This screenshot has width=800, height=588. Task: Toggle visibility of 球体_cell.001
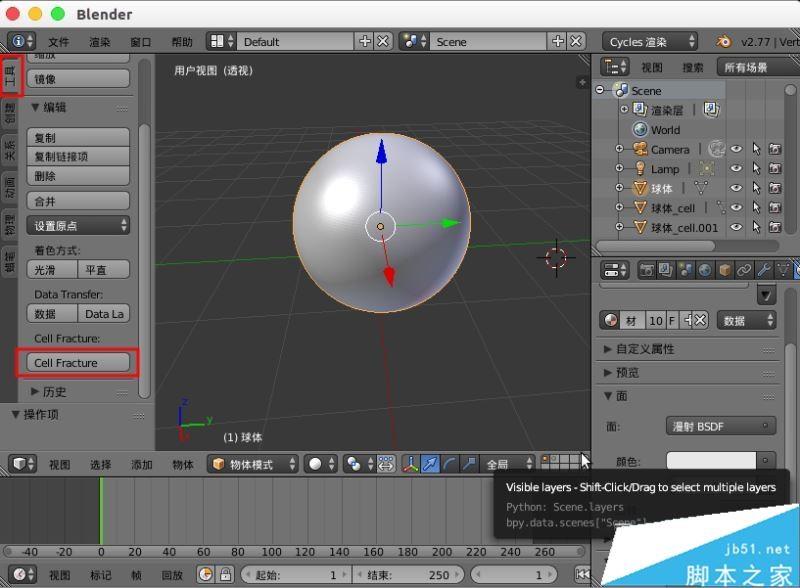point(735,227)
